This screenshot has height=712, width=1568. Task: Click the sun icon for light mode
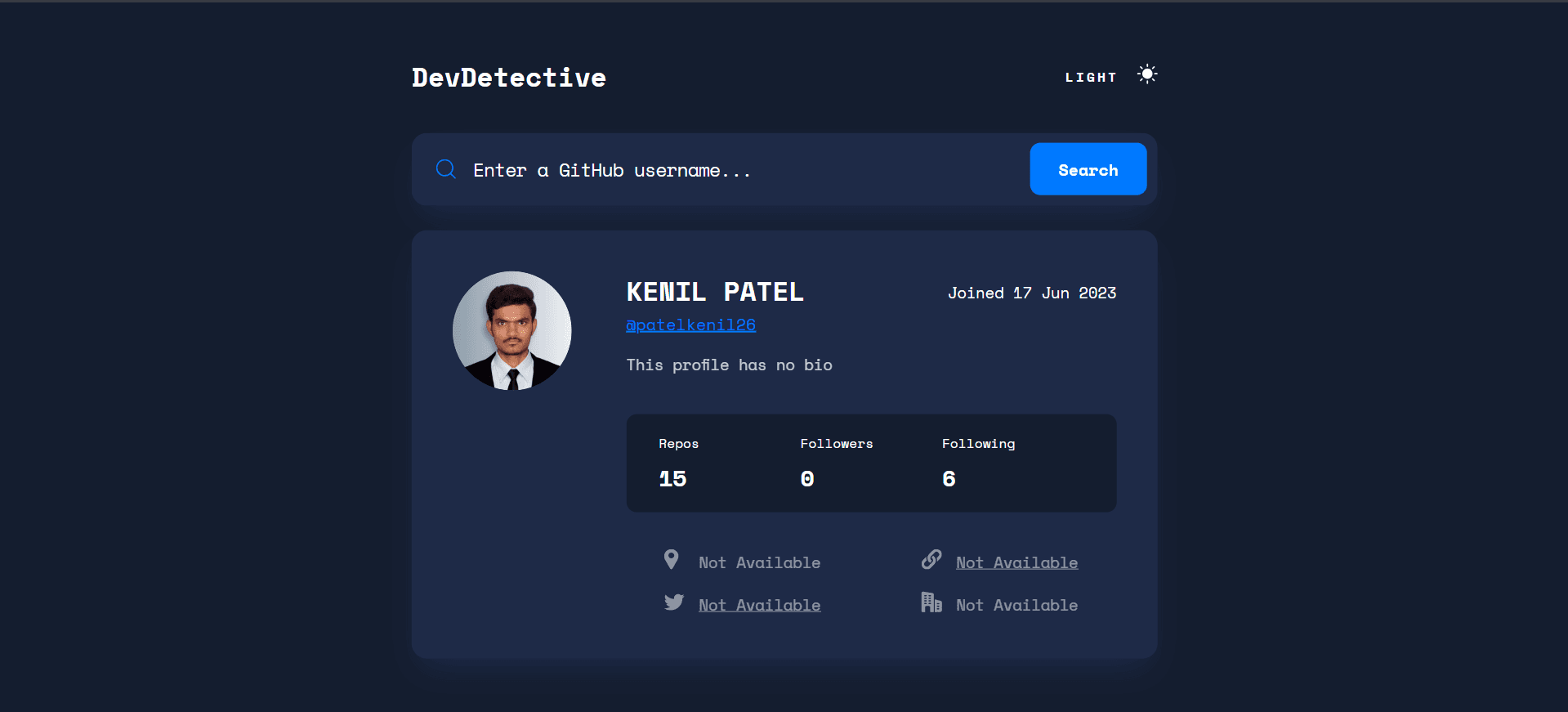click(1147, 74)
